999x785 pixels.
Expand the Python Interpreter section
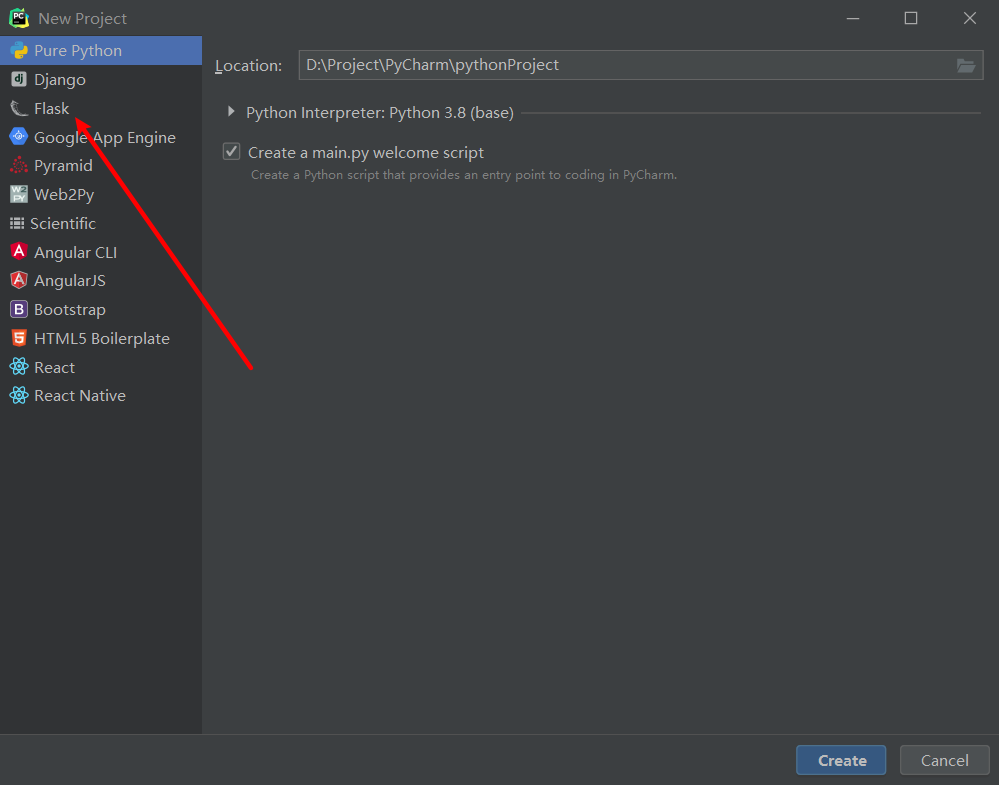click(231, 112)
